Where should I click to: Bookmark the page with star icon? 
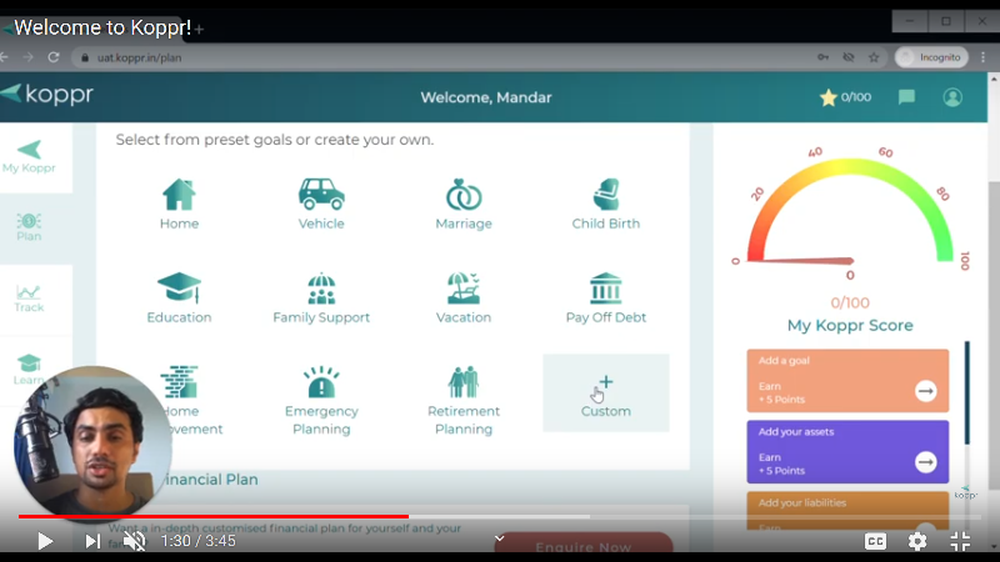point(874,57)
